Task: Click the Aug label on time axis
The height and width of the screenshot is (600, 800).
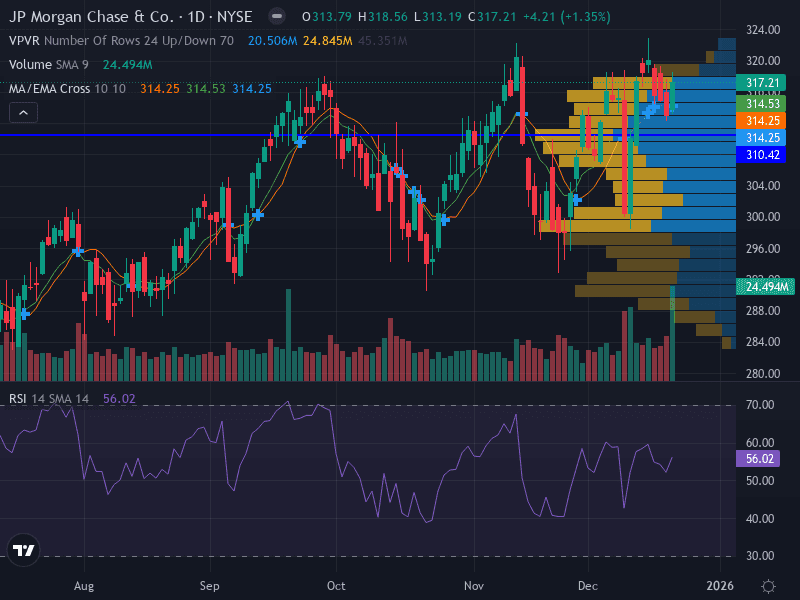Action: pos(84,586)
